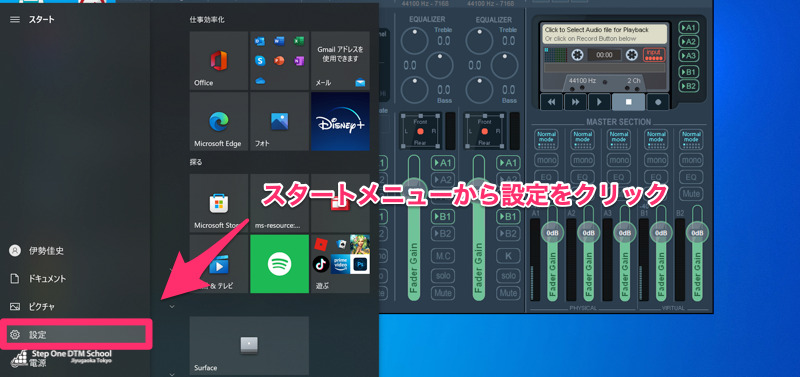Click the red input button on the cassette
This screenshot has height=377, width=800.
(654, 55)
